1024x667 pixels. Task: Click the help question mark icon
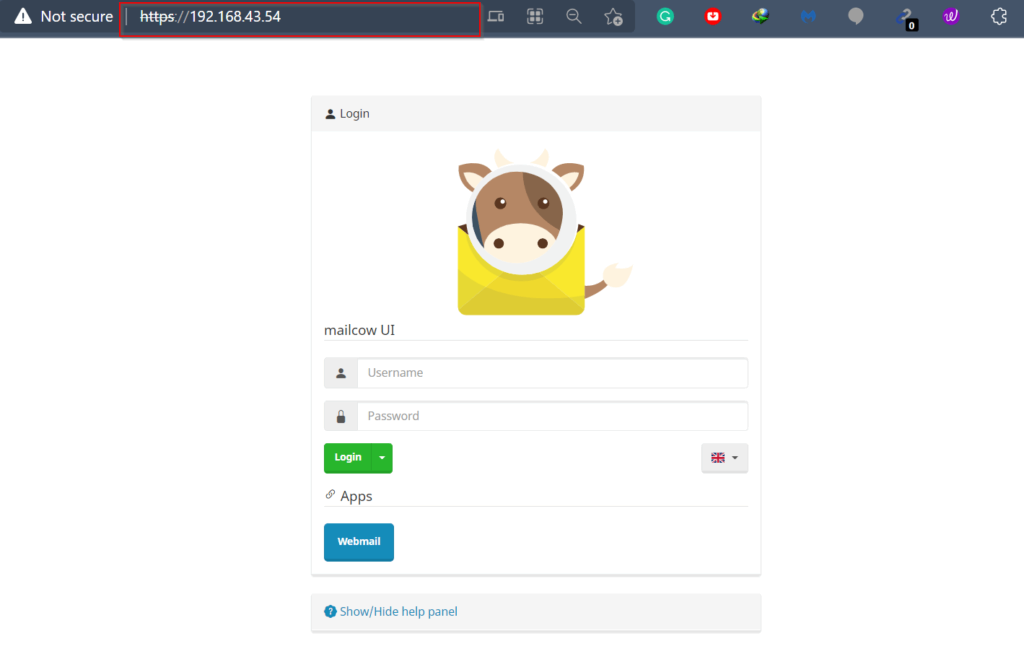tap(330, 611)
